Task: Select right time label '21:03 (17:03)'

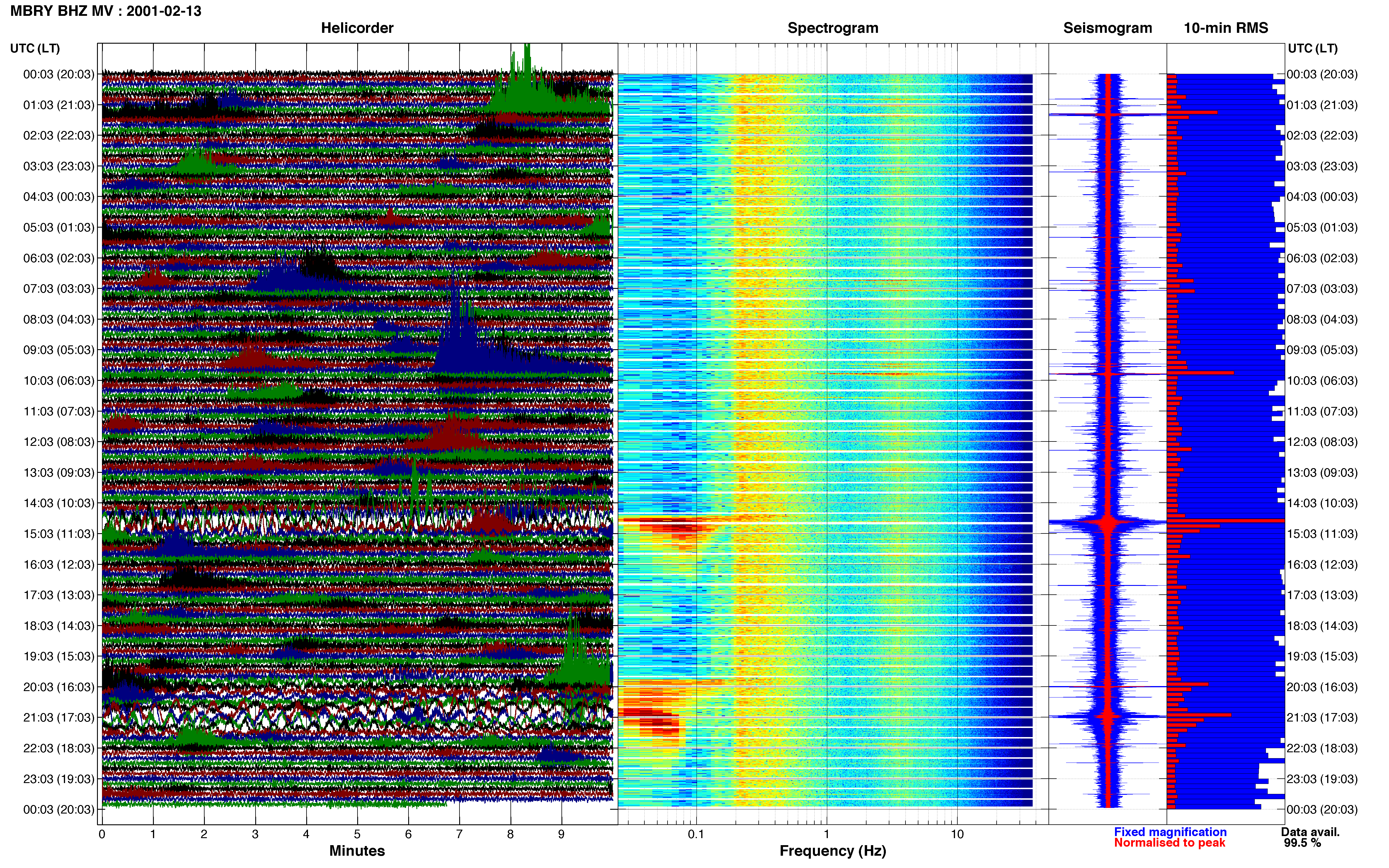Action: pyautogui.click(x=1322, y=718)
